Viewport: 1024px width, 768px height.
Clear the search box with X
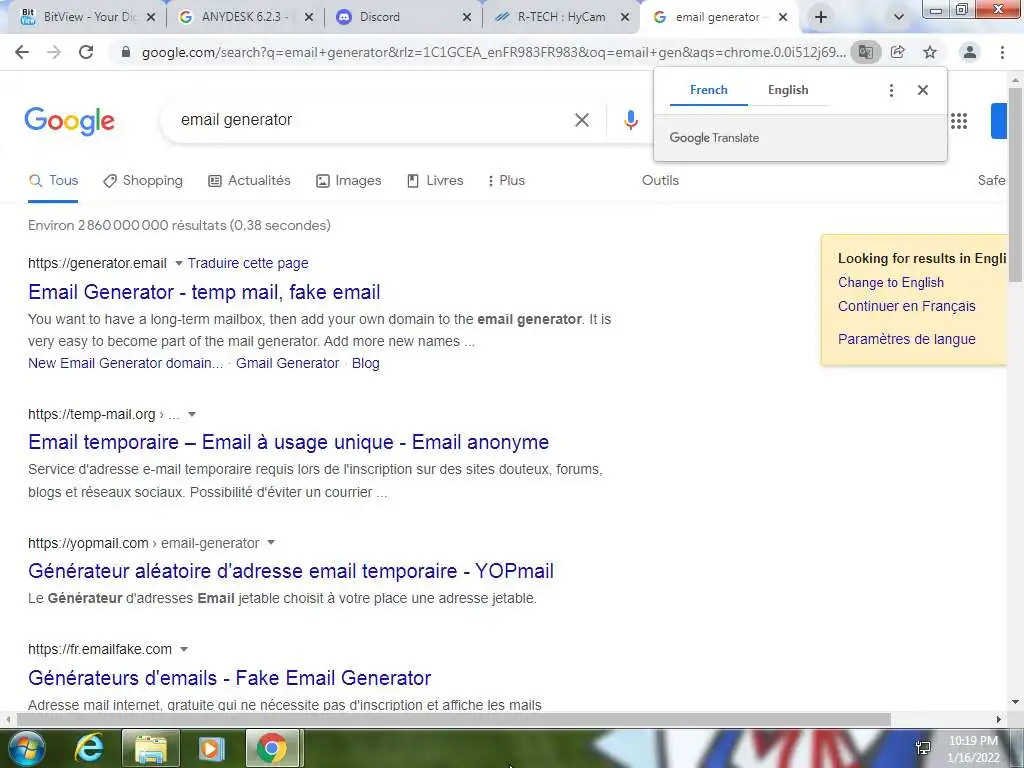coord(582,120)
